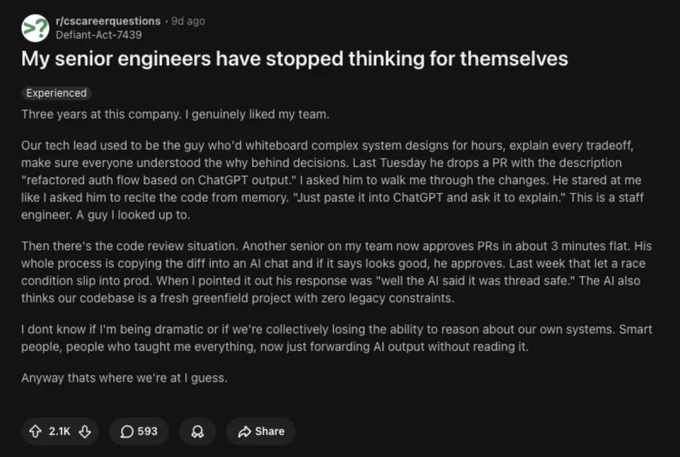The image size is (680, 457).
Task: View the Defiant-Act-7439 user profile
Action: pos(98,35)
